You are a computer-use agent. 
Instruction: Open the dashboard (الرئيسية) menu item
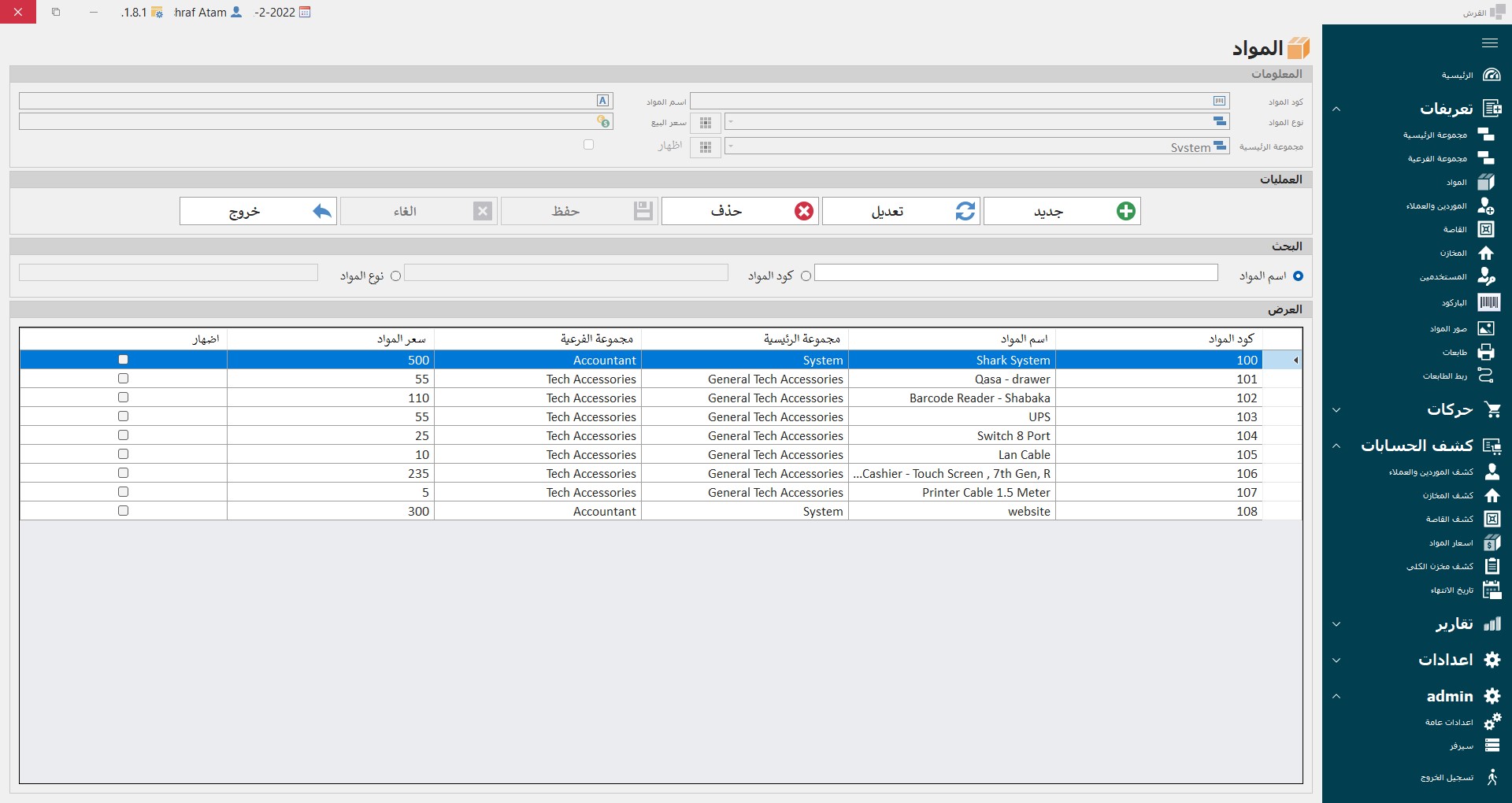coord(1457,76)
